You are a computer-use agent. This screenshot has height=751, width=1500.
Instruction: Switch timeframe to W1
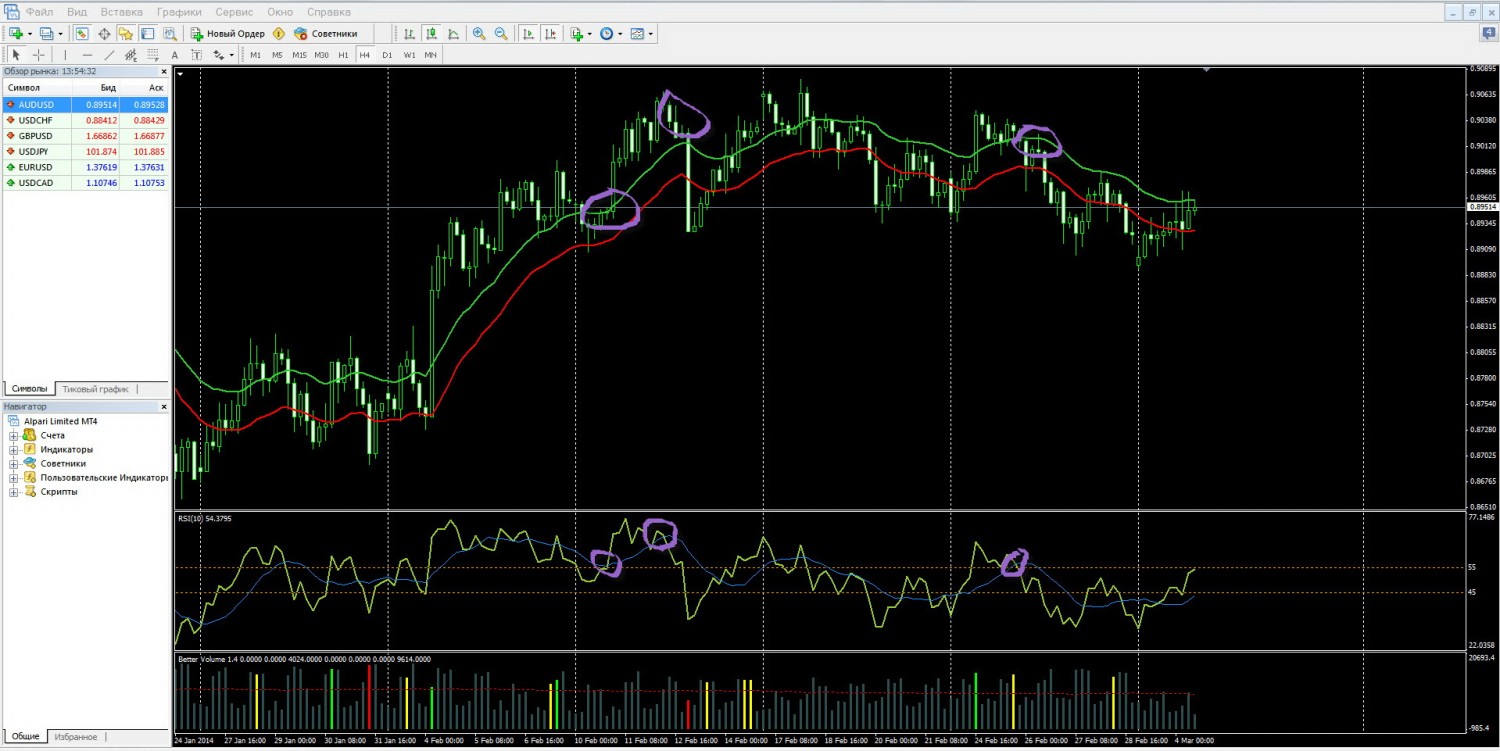(409, 55)
